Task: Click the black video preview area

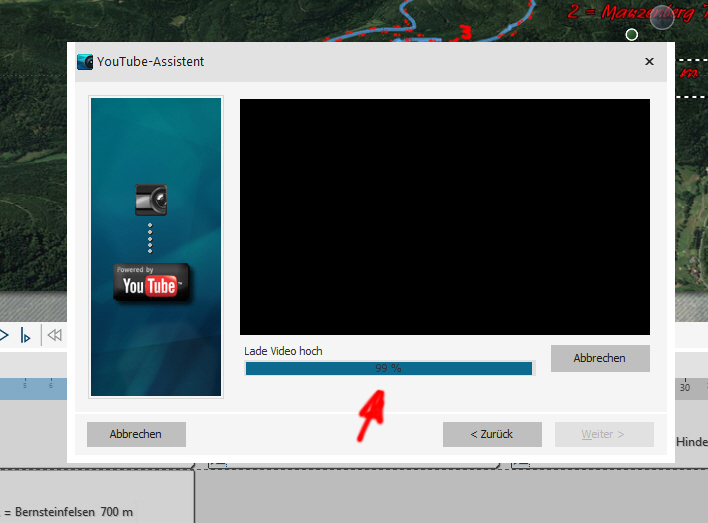Action: (444, 216)
